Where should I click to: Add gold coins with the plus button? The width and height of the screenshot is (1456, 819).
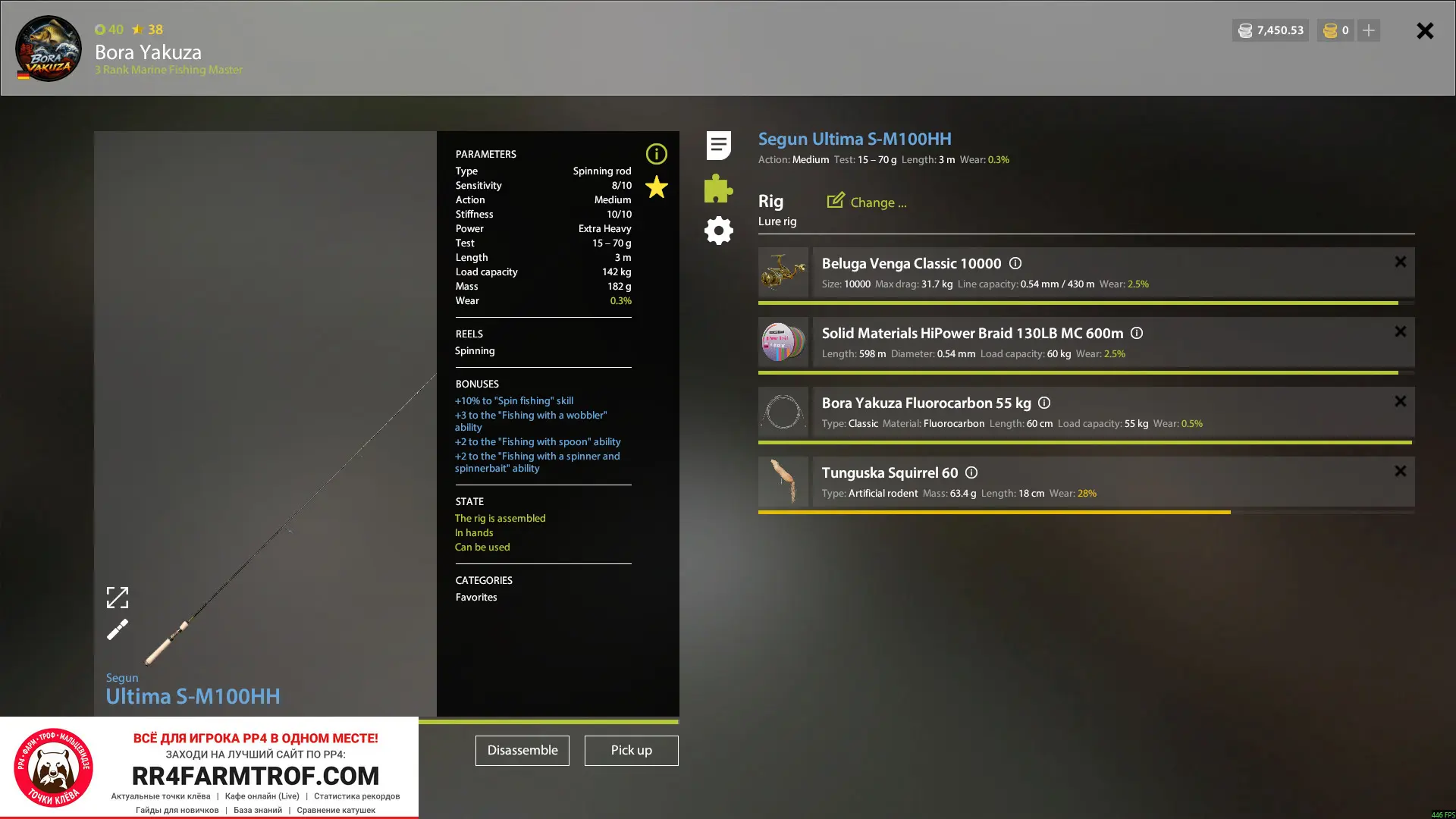1369,30
